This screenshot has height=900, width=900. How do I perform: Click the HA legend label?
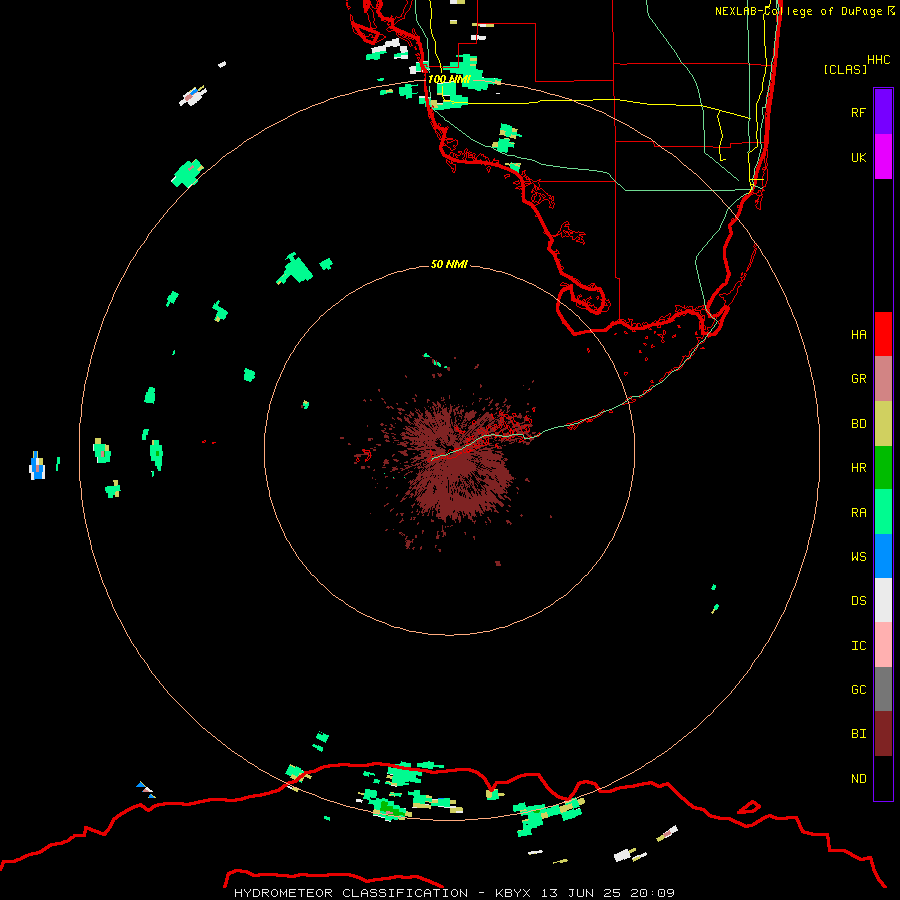click(x=858, y=334)
